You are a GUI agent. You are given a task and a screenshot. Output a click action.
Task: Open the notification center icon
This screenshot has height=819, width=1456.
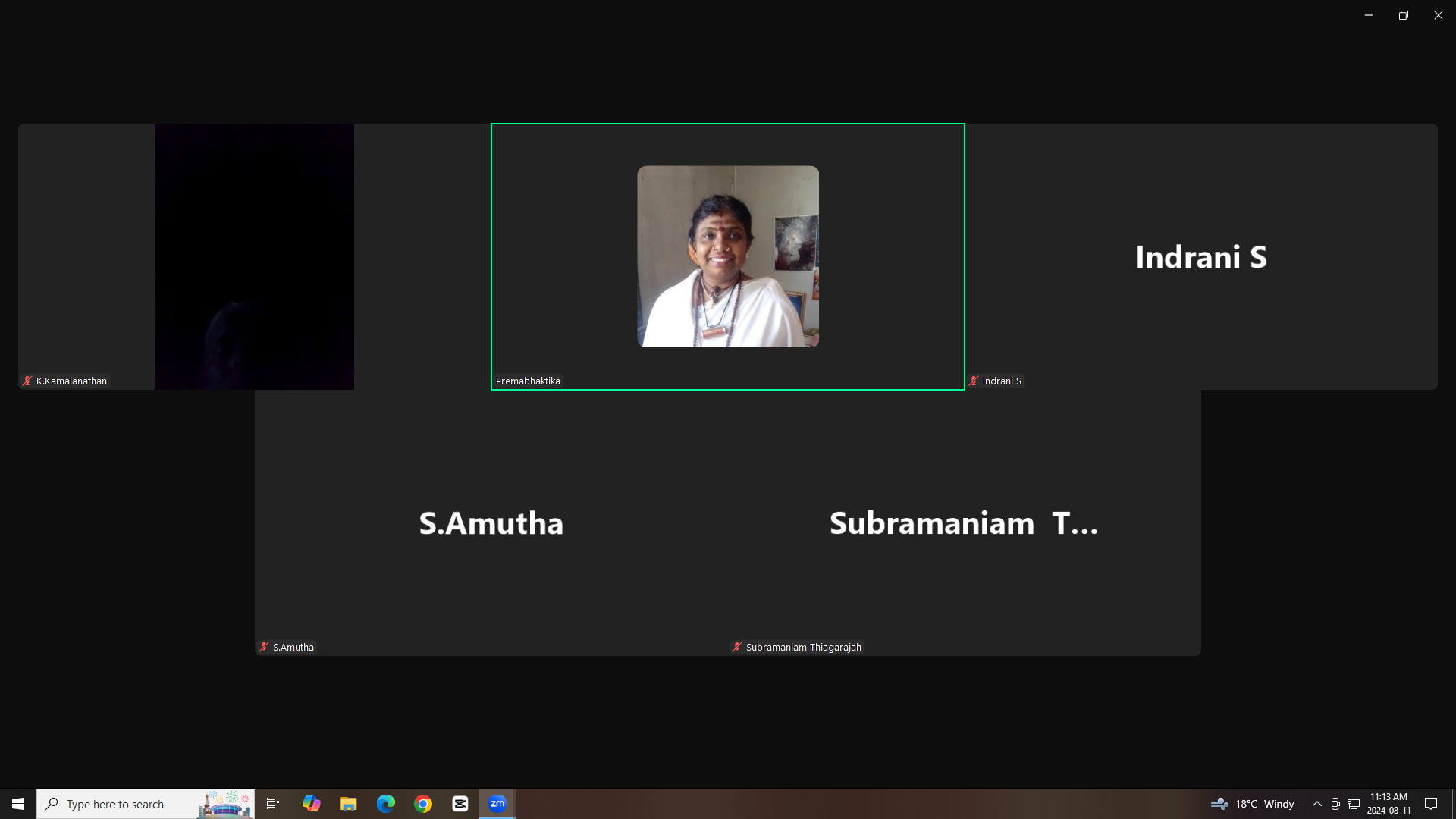click(1431, 804)
